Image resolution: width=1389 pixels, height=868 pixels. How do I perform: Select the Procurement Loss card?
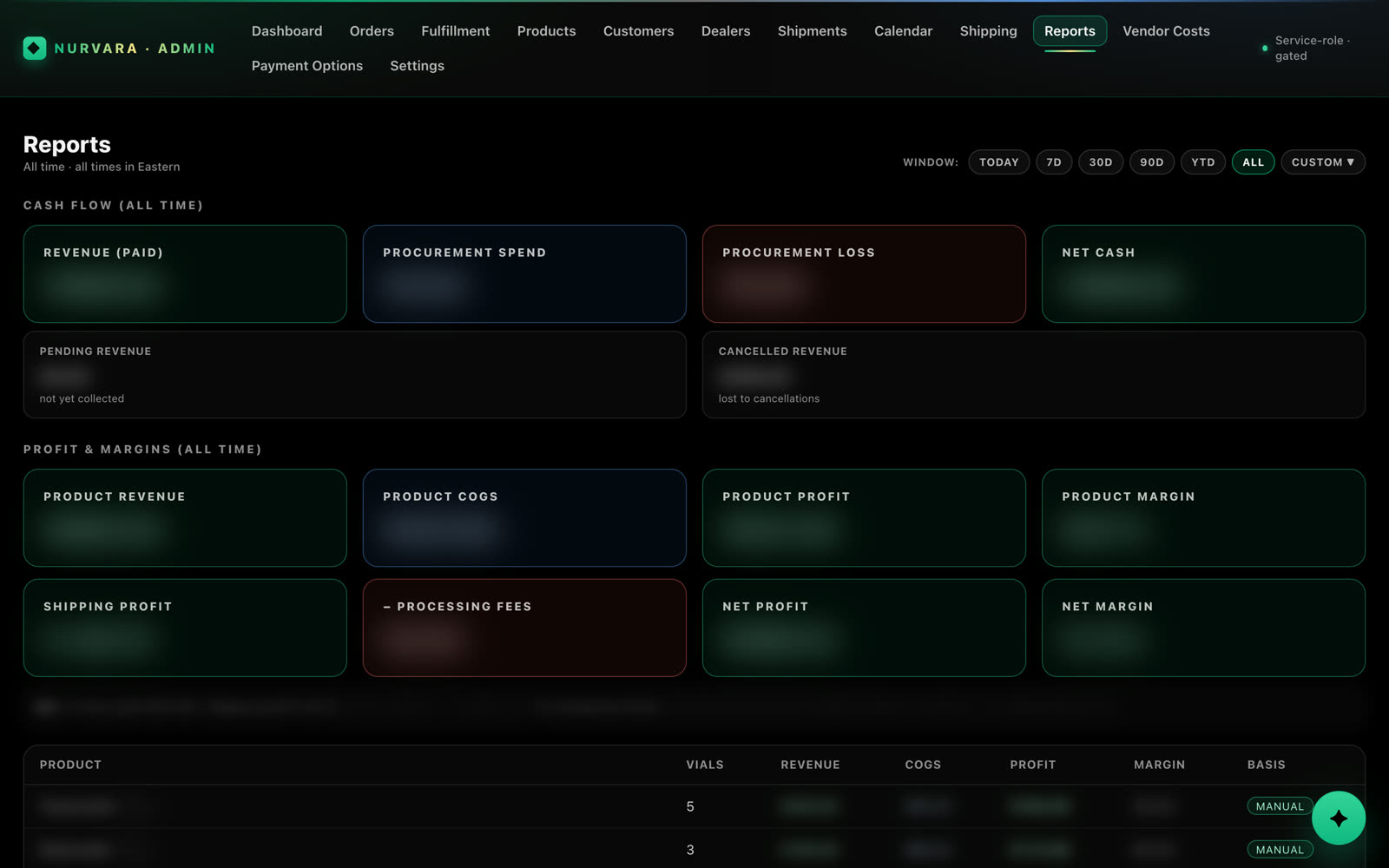tap(864, 274)
